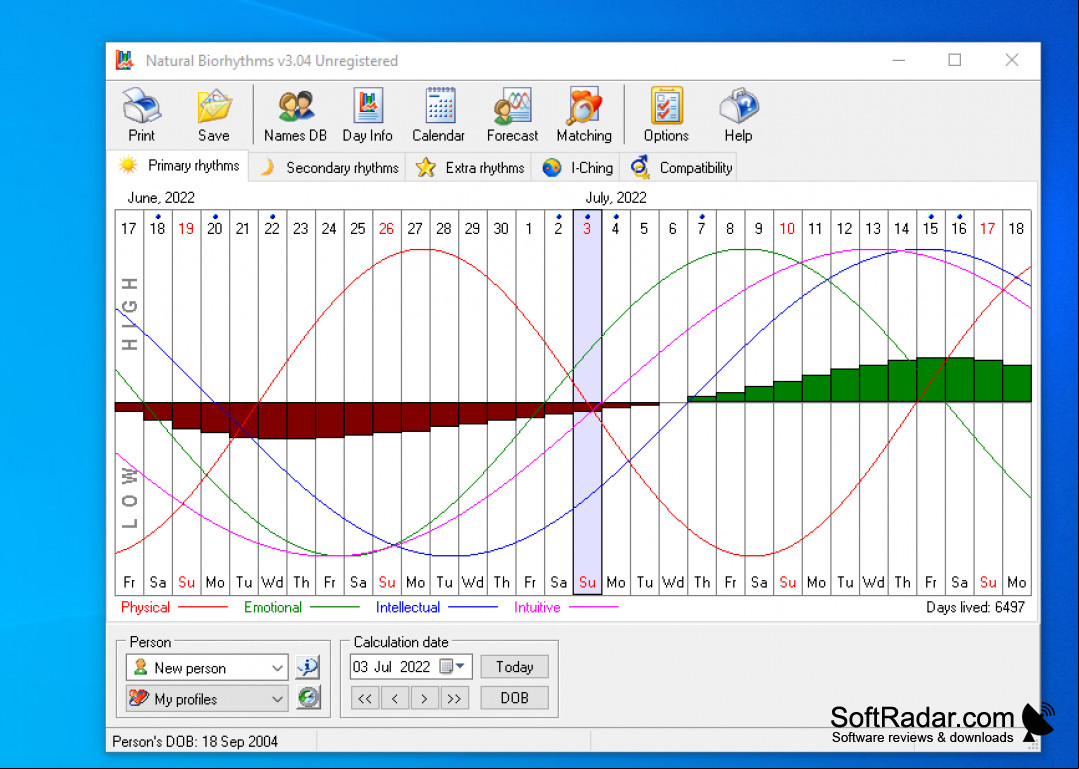Select the June 27 day column header
Screen dimensions: 1079x769
click(415, 228)
